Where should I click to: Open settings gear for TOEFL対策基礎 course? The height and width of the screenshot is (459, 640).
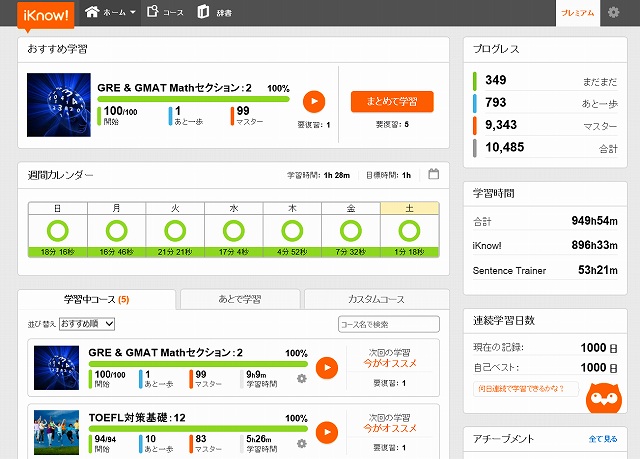point(302,443)
